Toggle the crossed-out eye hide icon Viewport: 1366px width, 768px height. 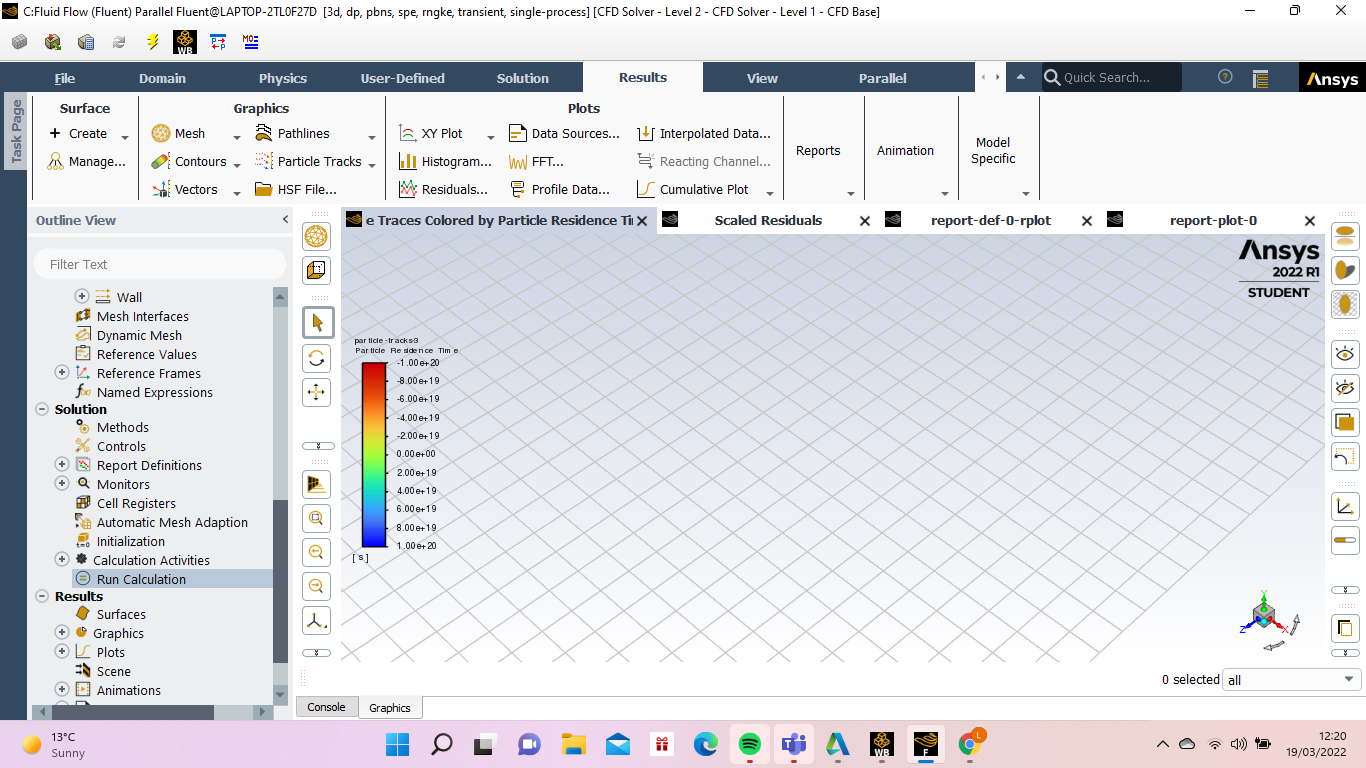1345,388
